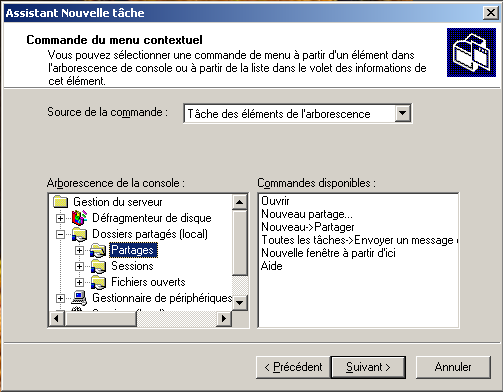Click the tree's horizontal scrollbar right arrow

pos(224,318)
